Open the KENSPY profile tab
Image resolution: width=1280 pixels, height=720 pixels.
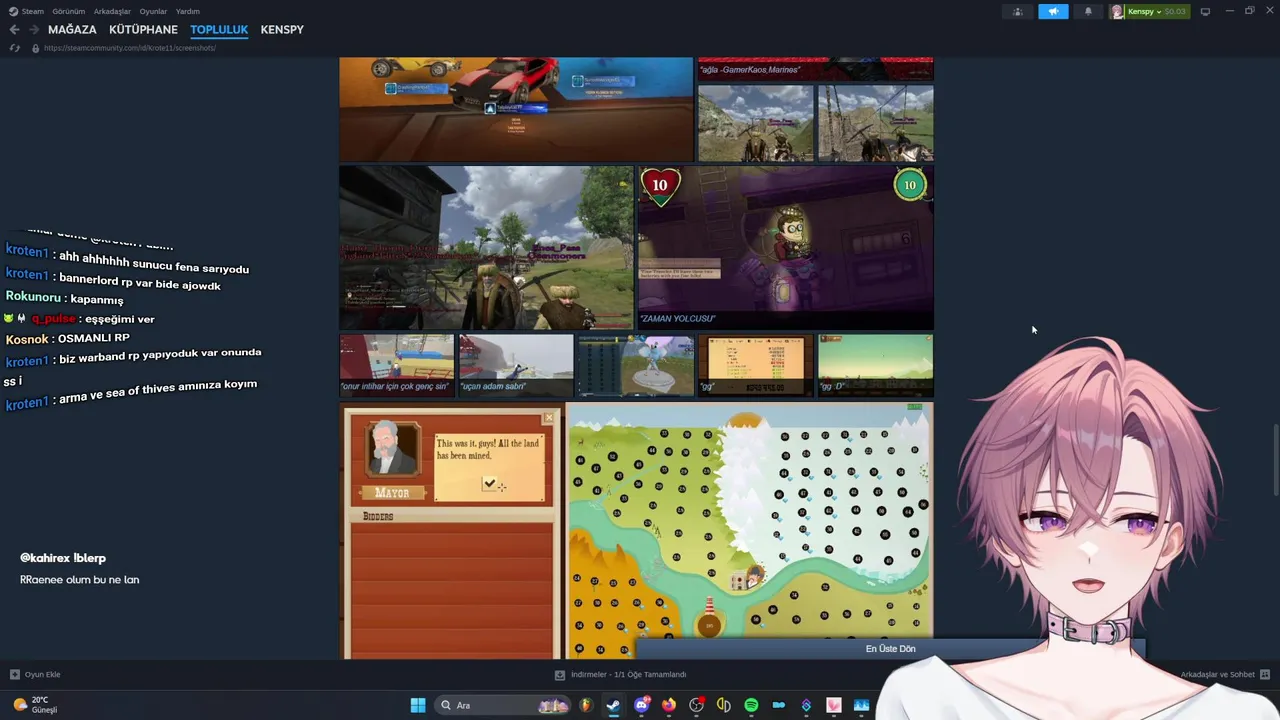click(x=282, y=30)
